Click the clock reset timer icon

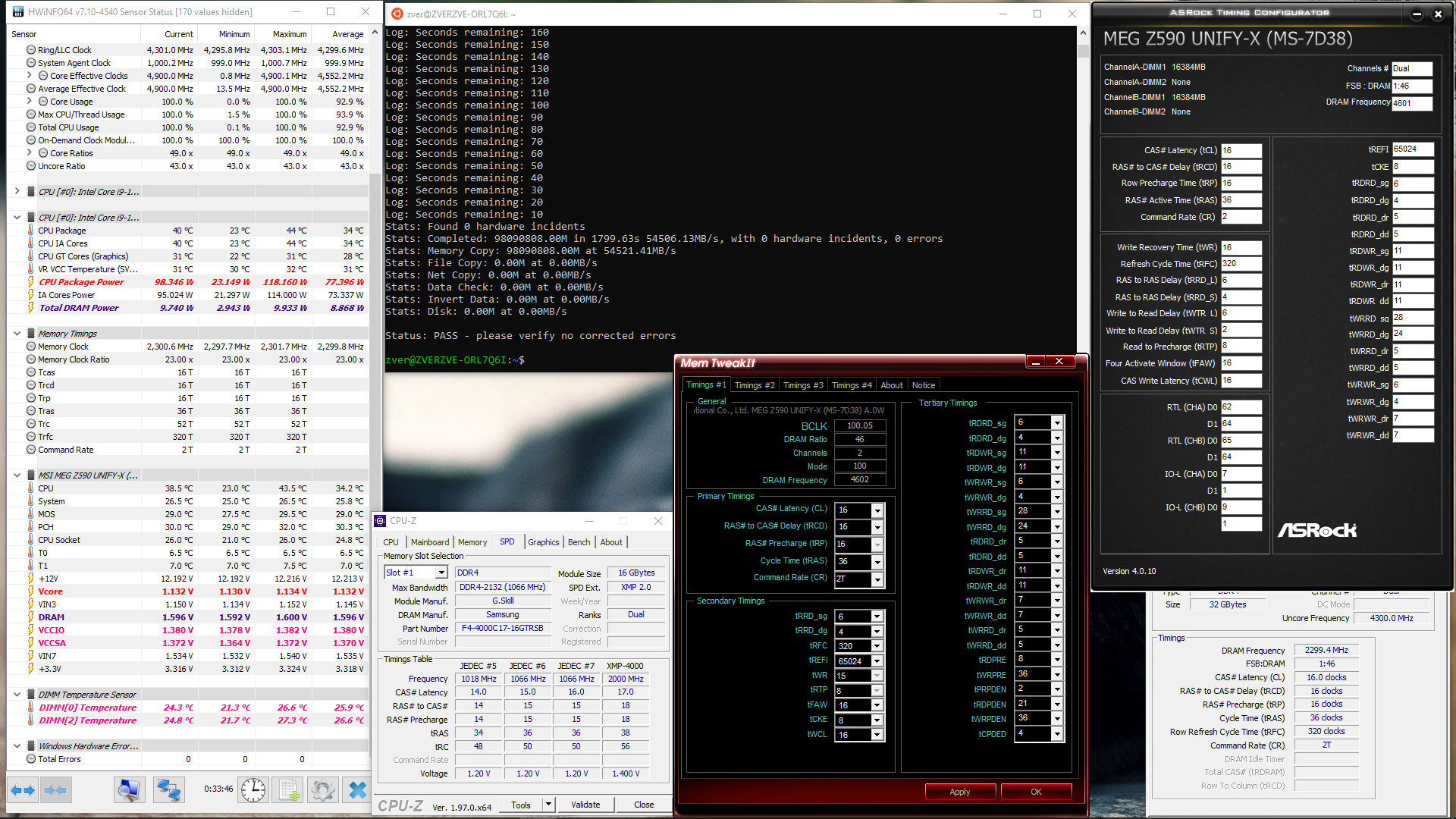click(253, 790)
